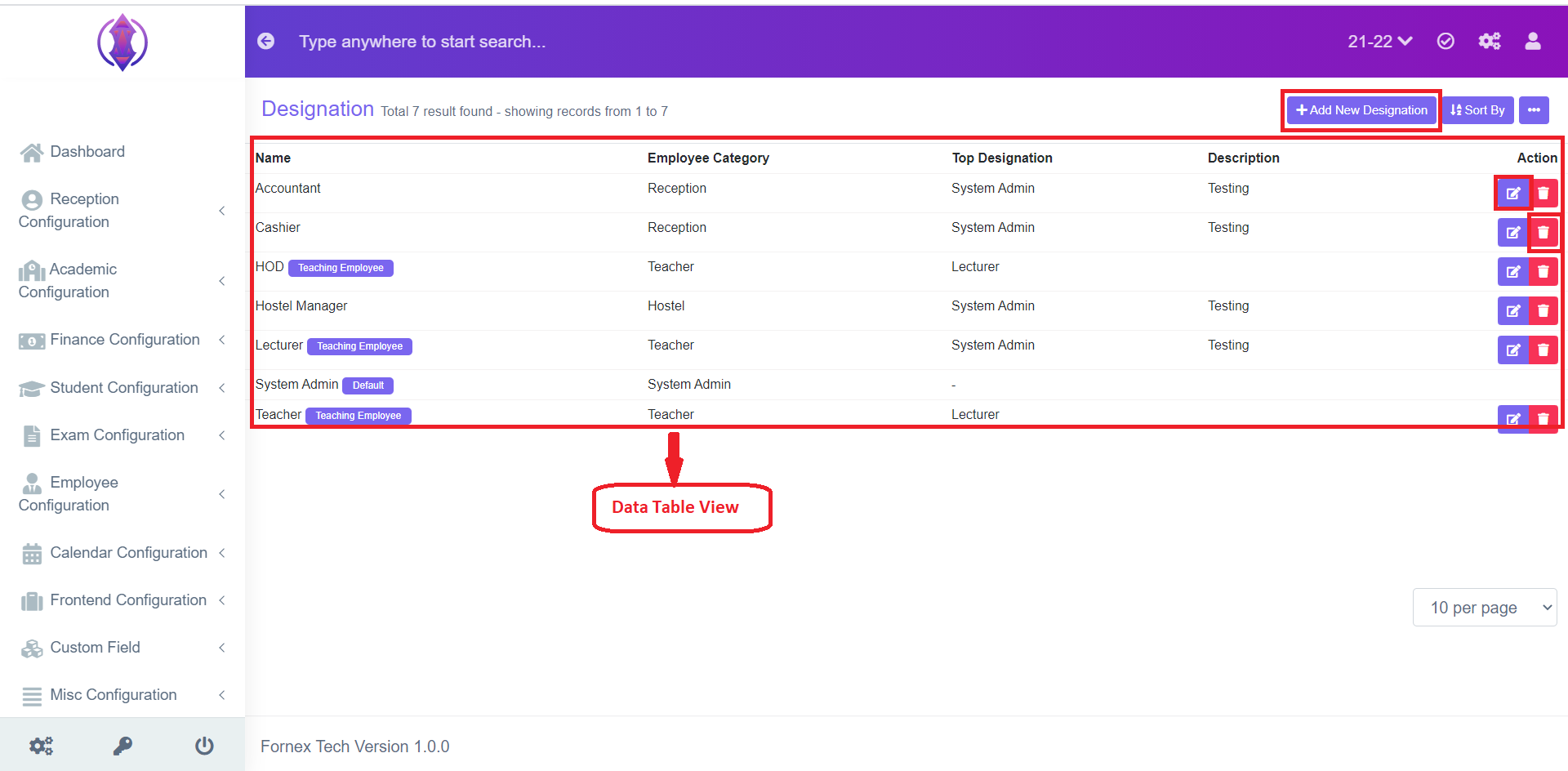Click the Top Designation column header
Viewport: 1568px width, 771px height.
click(x=1002, y=158)
